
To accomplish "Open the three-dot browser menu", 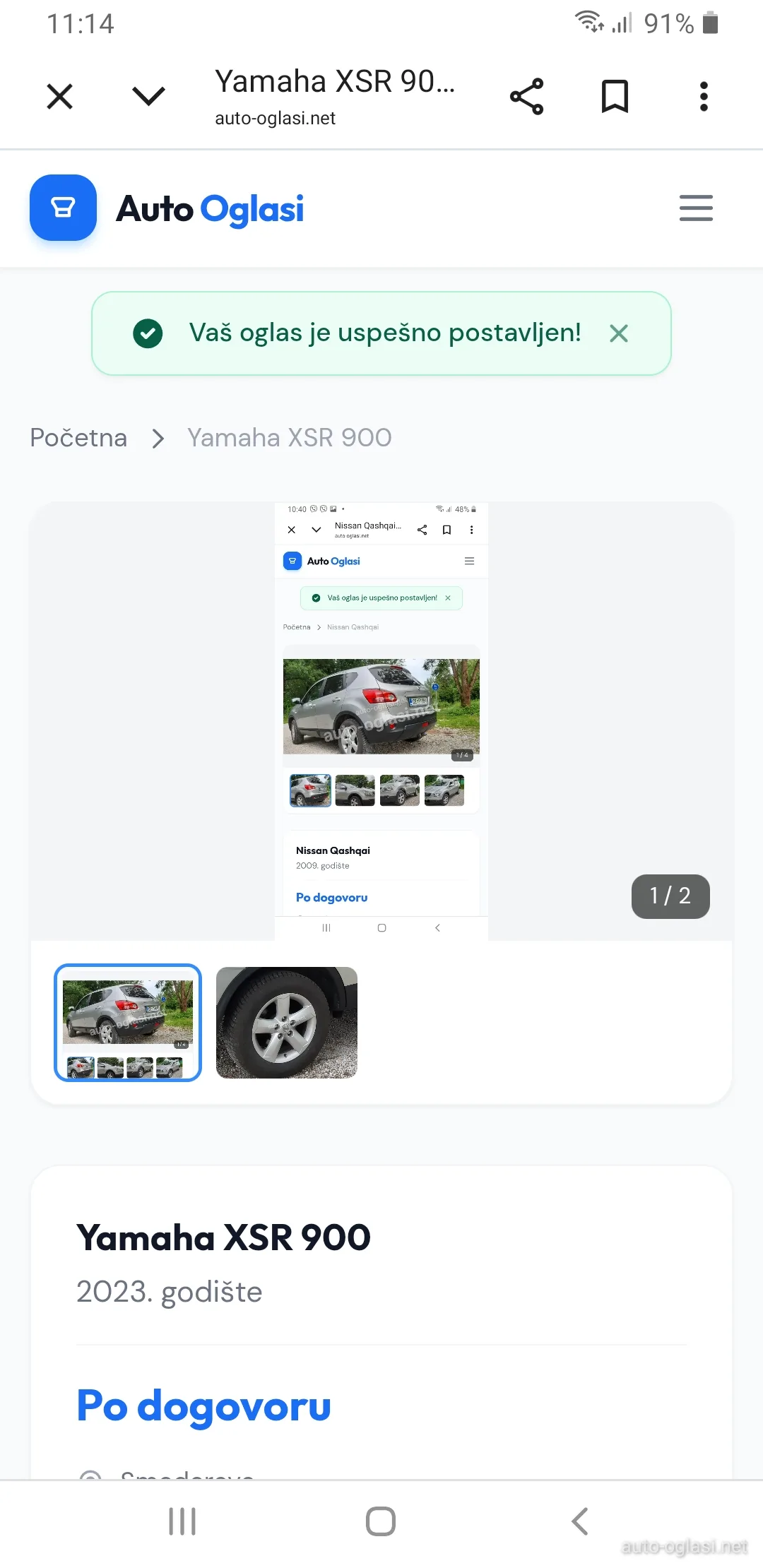I will pyautogui.click(x=704, y=97).
